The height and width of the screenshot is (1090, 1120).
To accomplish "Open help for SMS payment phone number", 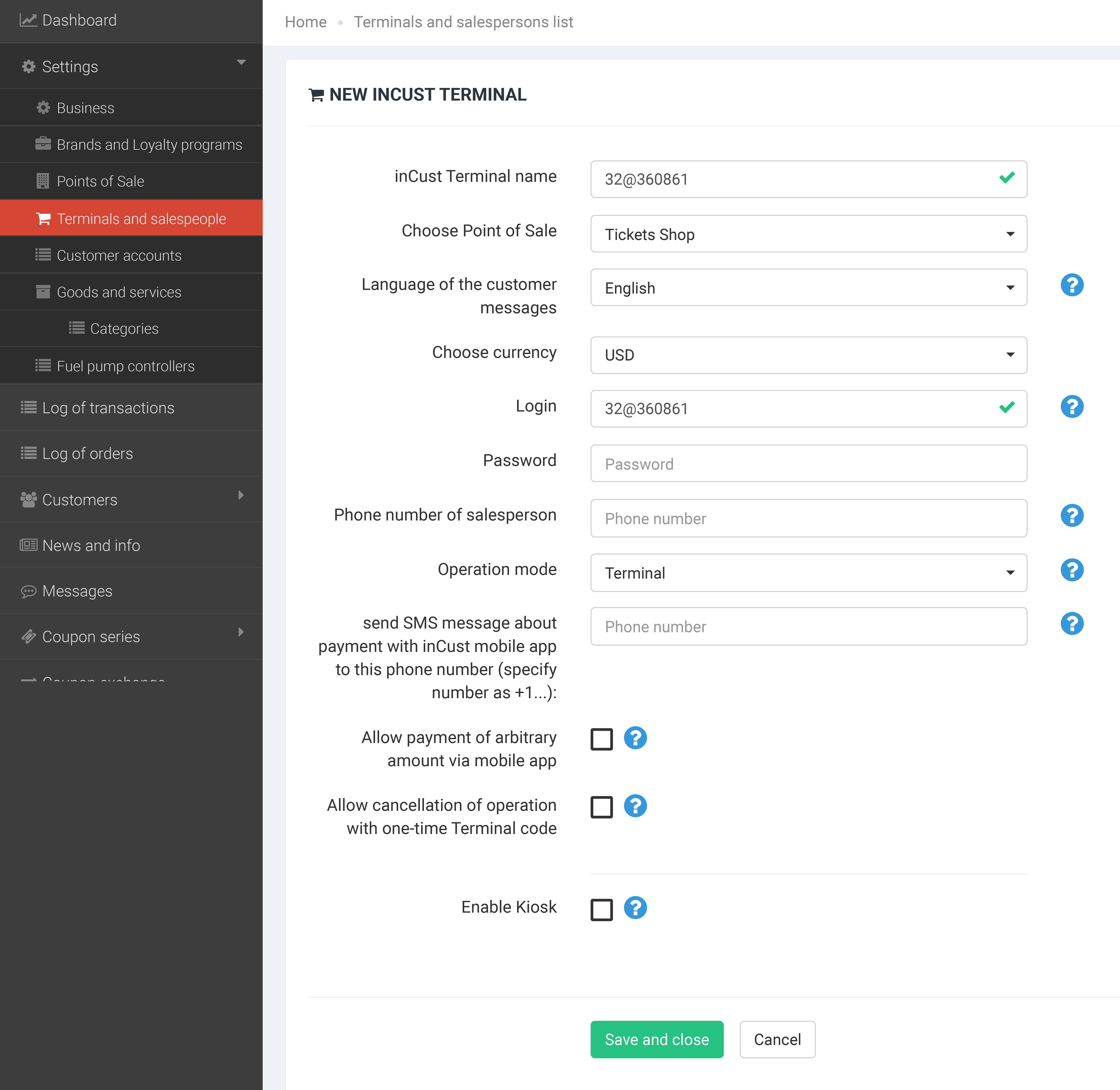I will coord(1072,623).
